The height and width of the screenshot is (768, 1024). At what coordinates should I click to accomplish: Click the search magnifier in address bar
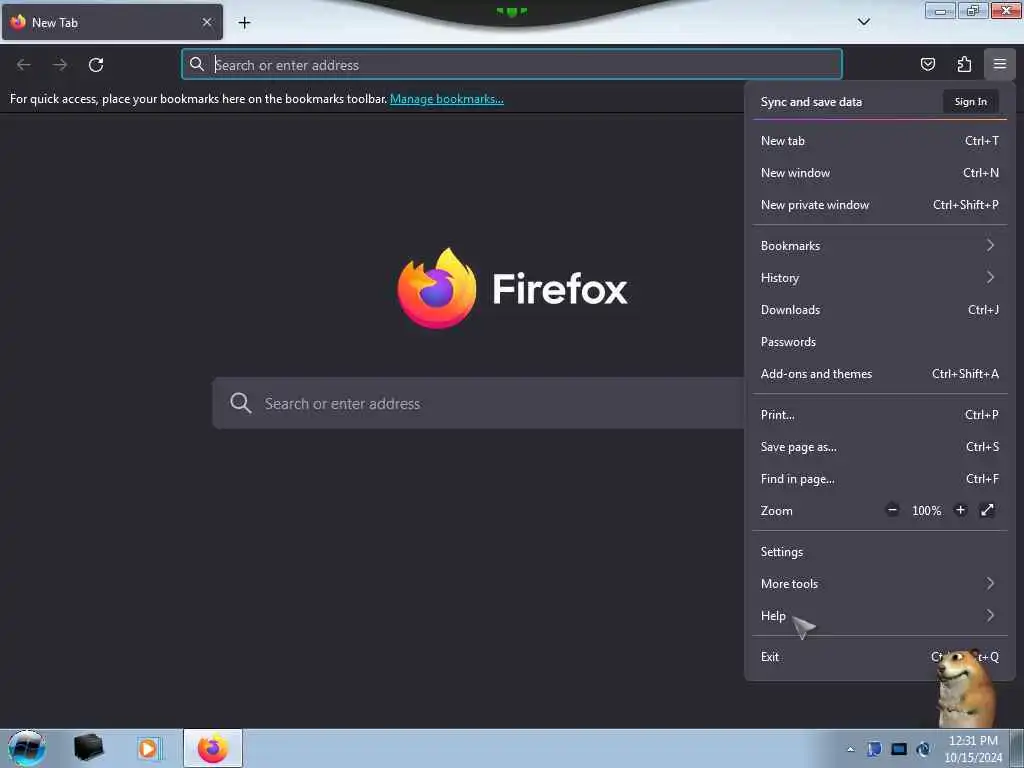coord(197,64)
